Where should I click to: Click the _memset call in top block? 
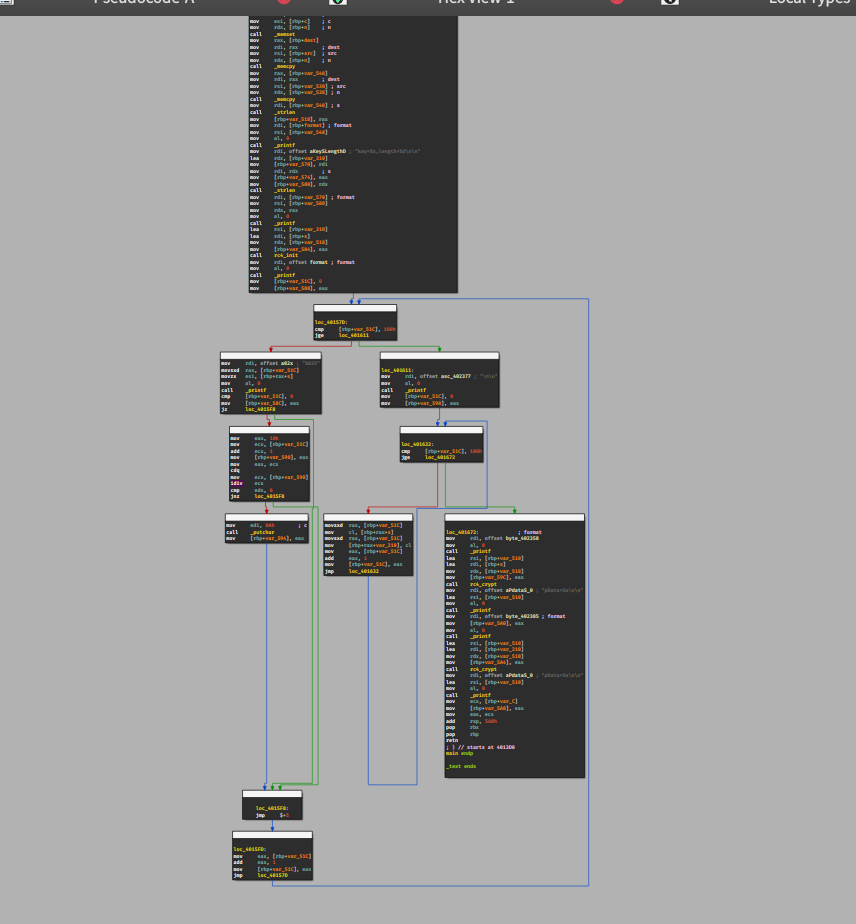pos(286,34)
